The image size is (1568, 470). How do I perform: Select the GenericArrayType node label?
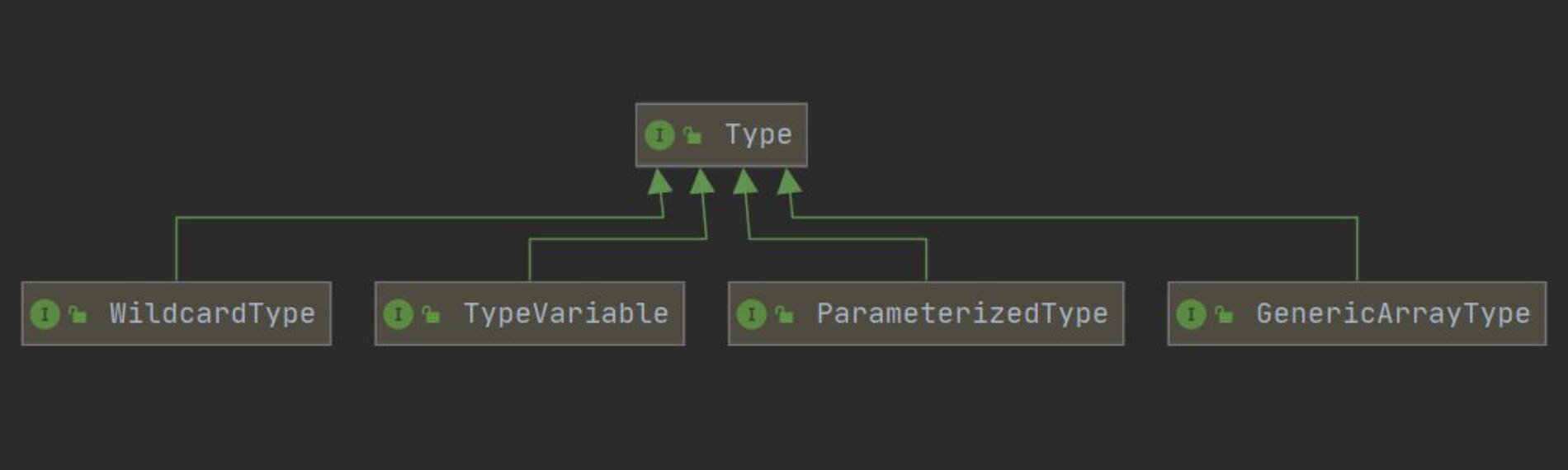pyautogui.click(x=1392, y=313)
